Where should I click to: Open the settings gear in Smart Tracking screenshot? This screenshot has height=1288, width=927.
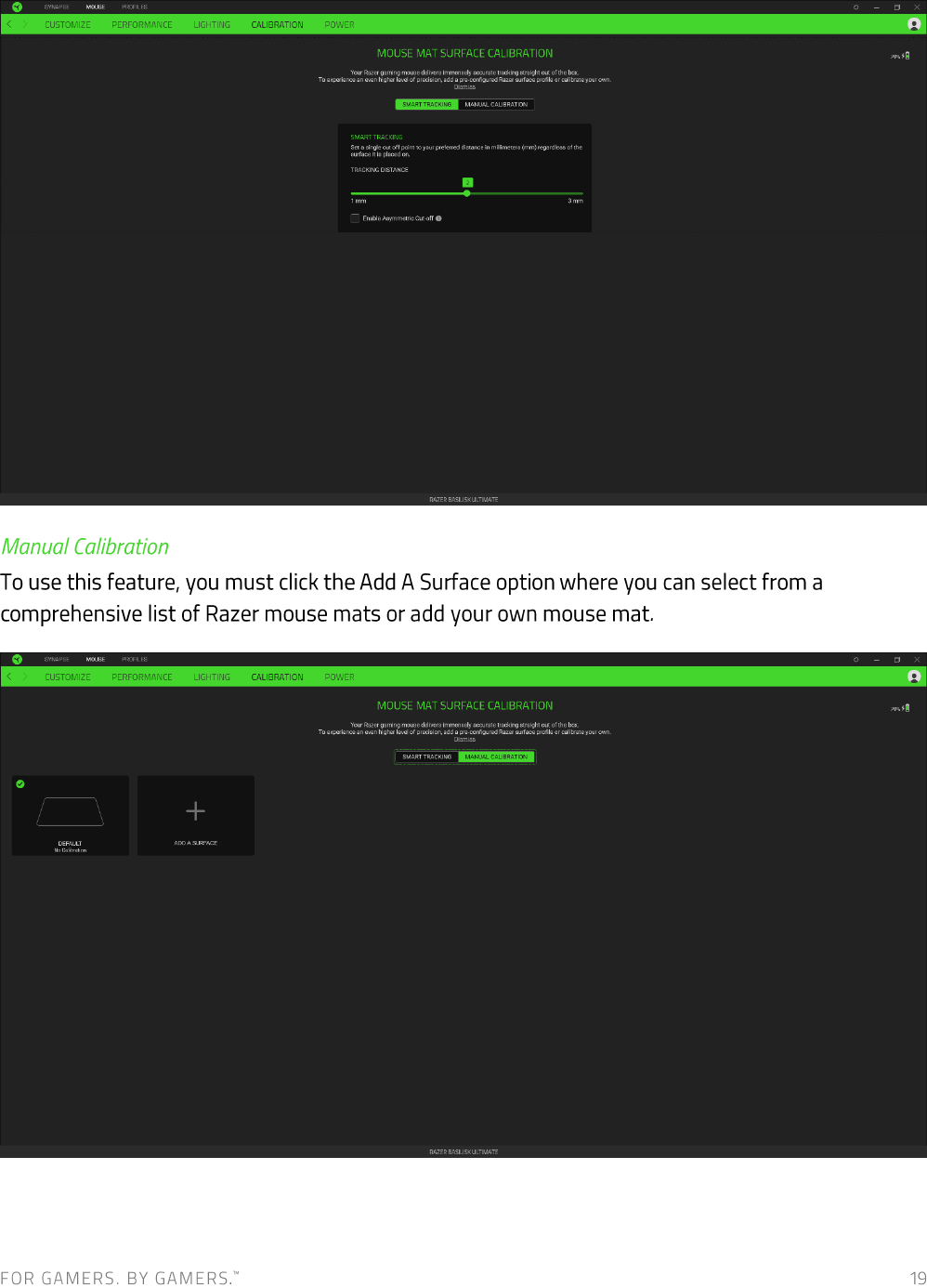[x=855, y=7]
